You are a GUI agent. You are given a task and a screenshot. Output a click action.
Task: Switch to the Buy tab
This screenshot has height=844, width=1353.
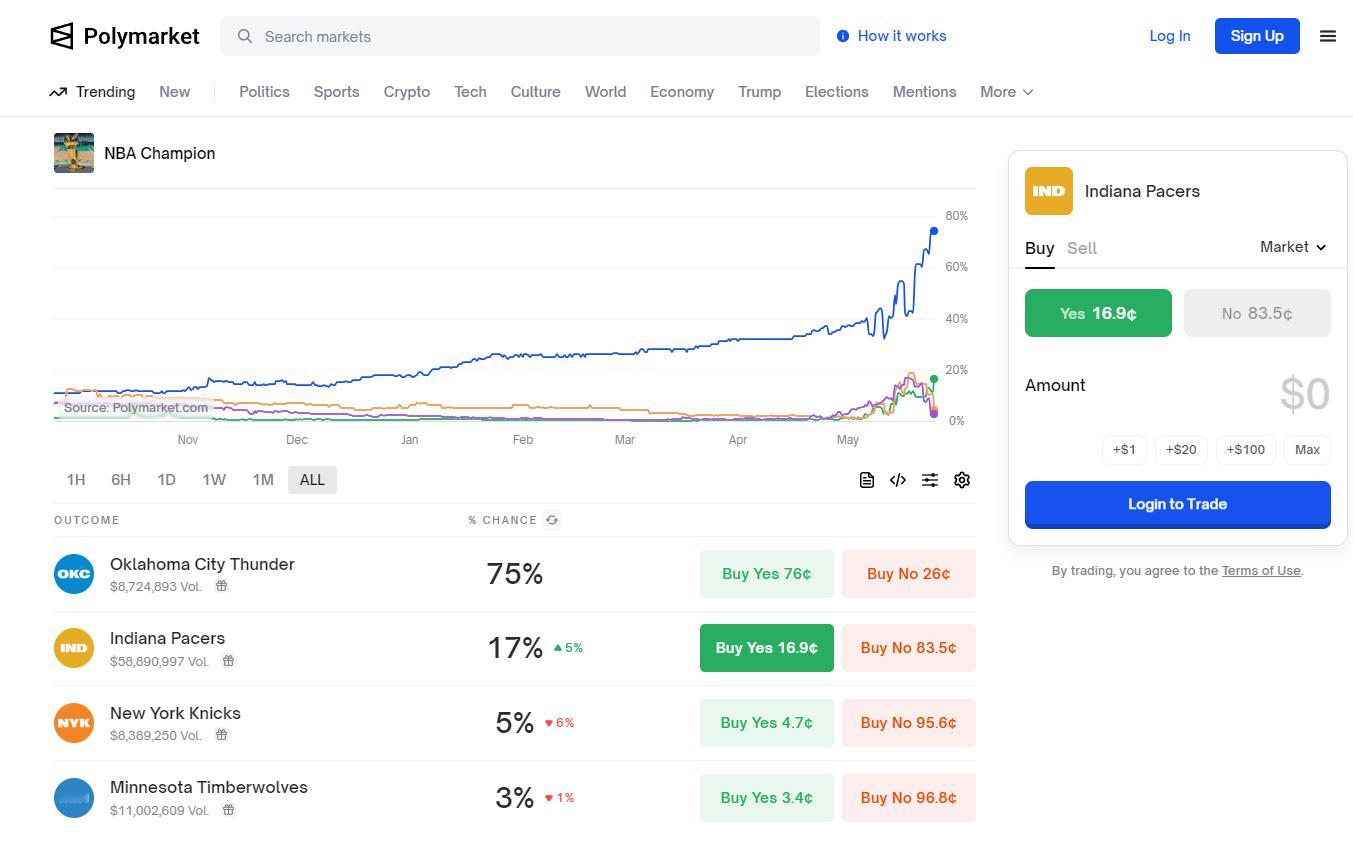point(1040,248)
